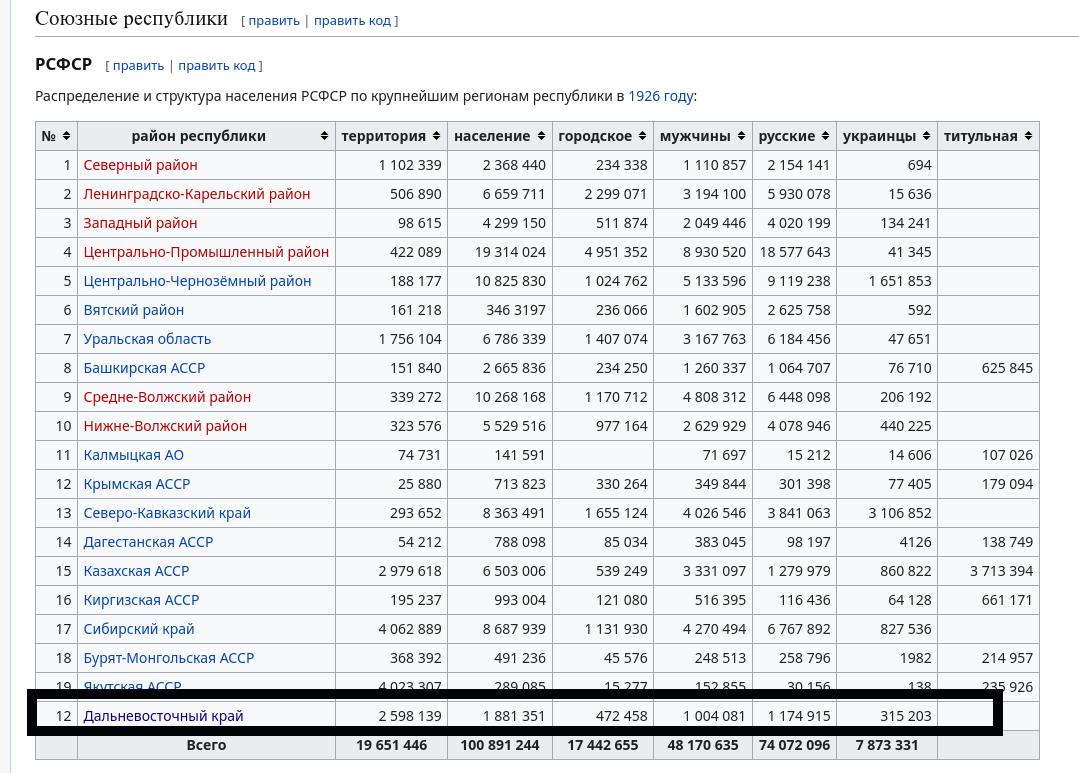Sort the table by украинцы
1079x773 pixels.
pyautogui.click(x=926, y=136)
